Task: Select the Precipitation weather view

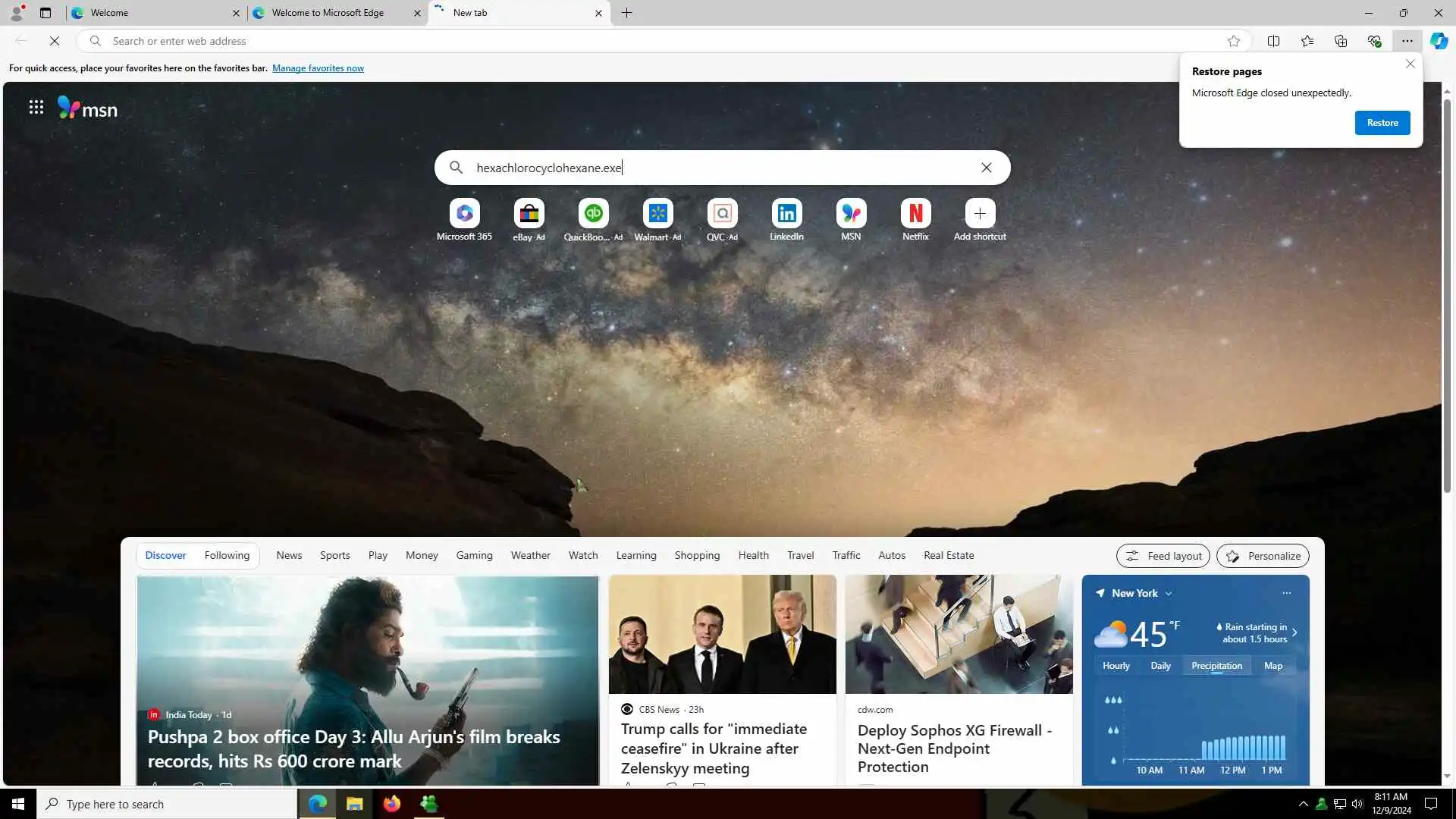Action: [x=1216, y=666]
